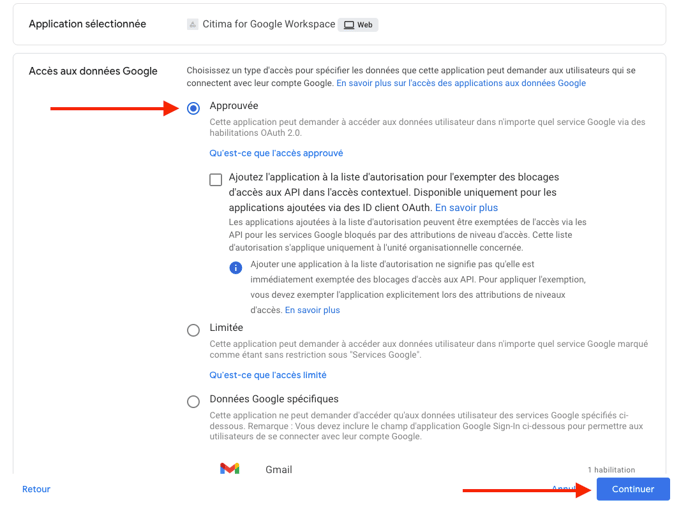This screenshot has width=688, height=505.
Task: Click the 'Données Google spécifiques' label
Action: pos(274,399)
